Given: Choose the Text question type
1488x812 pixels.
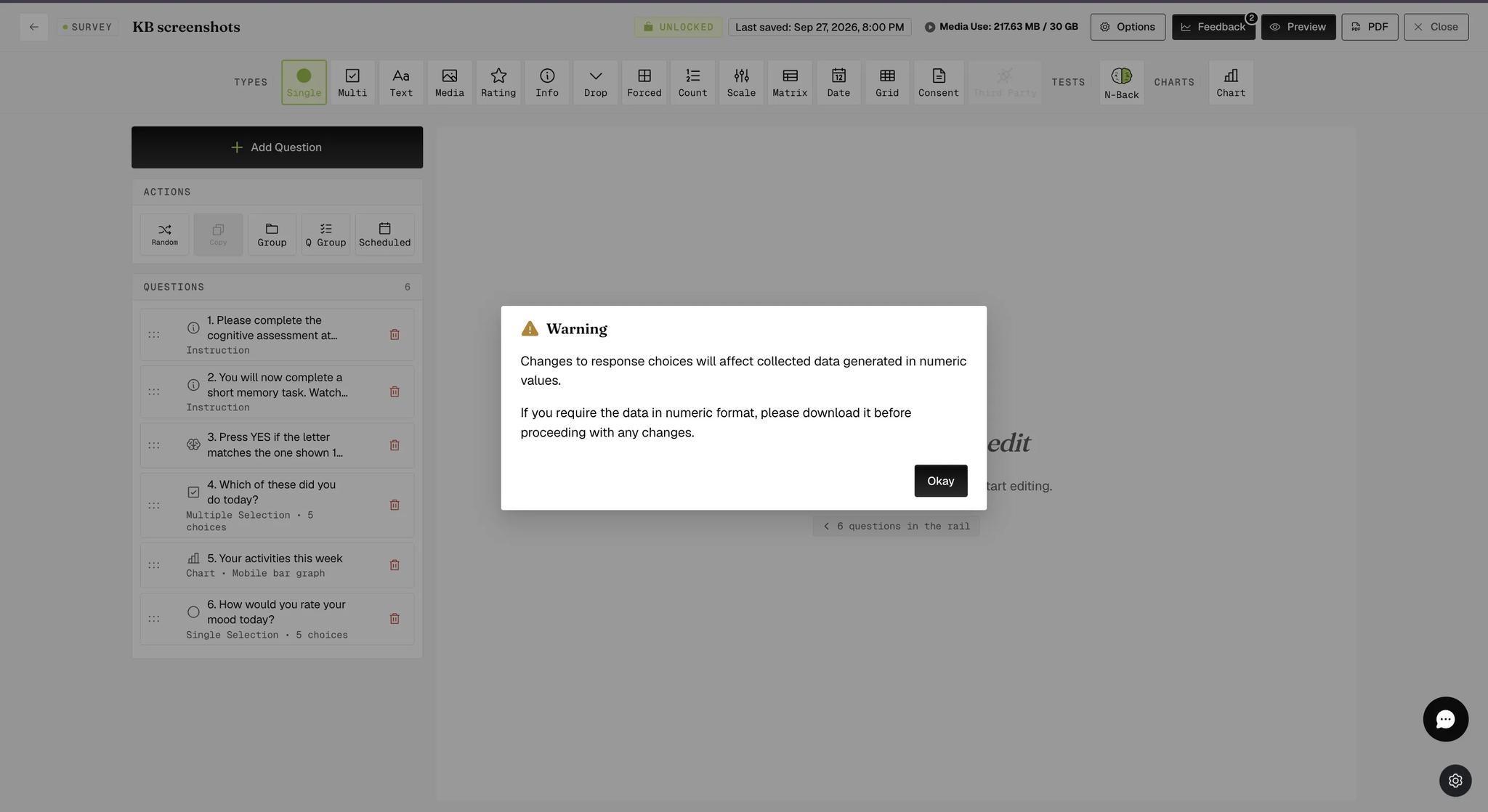Looking at the screenshot, I should tap(401, 82).
